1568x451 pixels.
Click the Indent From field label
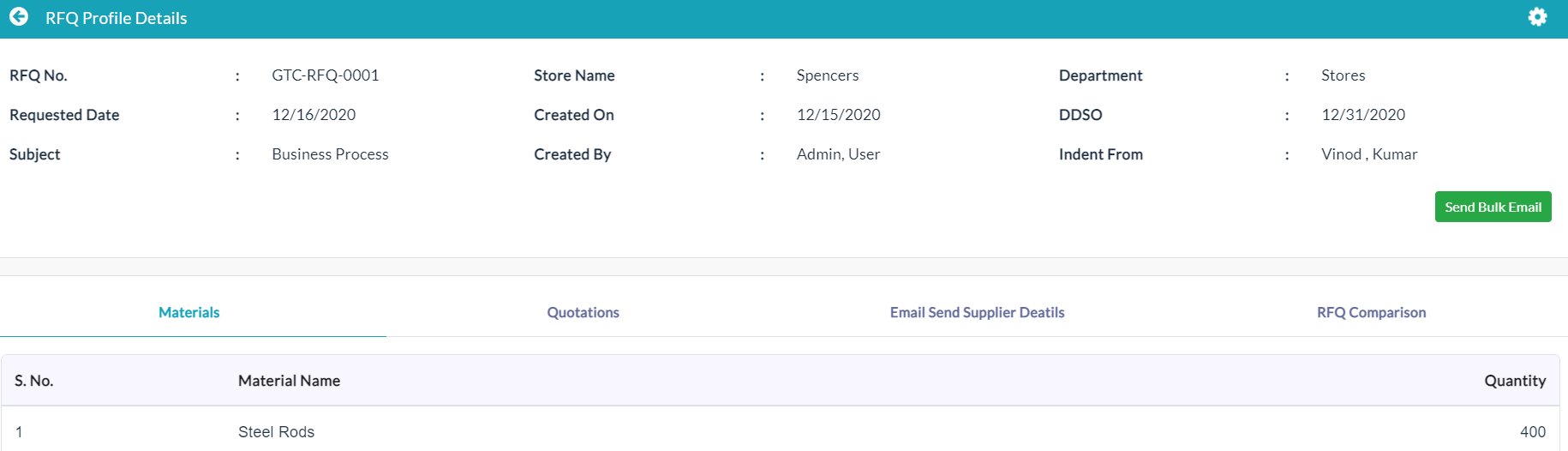click(x=1100, y=154)
